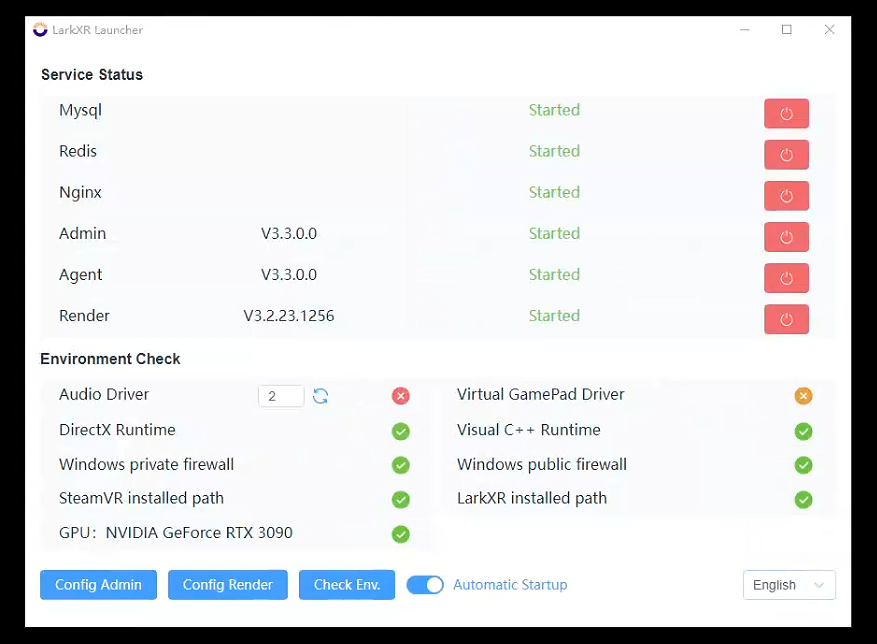
Task: Click the Agent Started status text
Action: [x=554, y=275]
